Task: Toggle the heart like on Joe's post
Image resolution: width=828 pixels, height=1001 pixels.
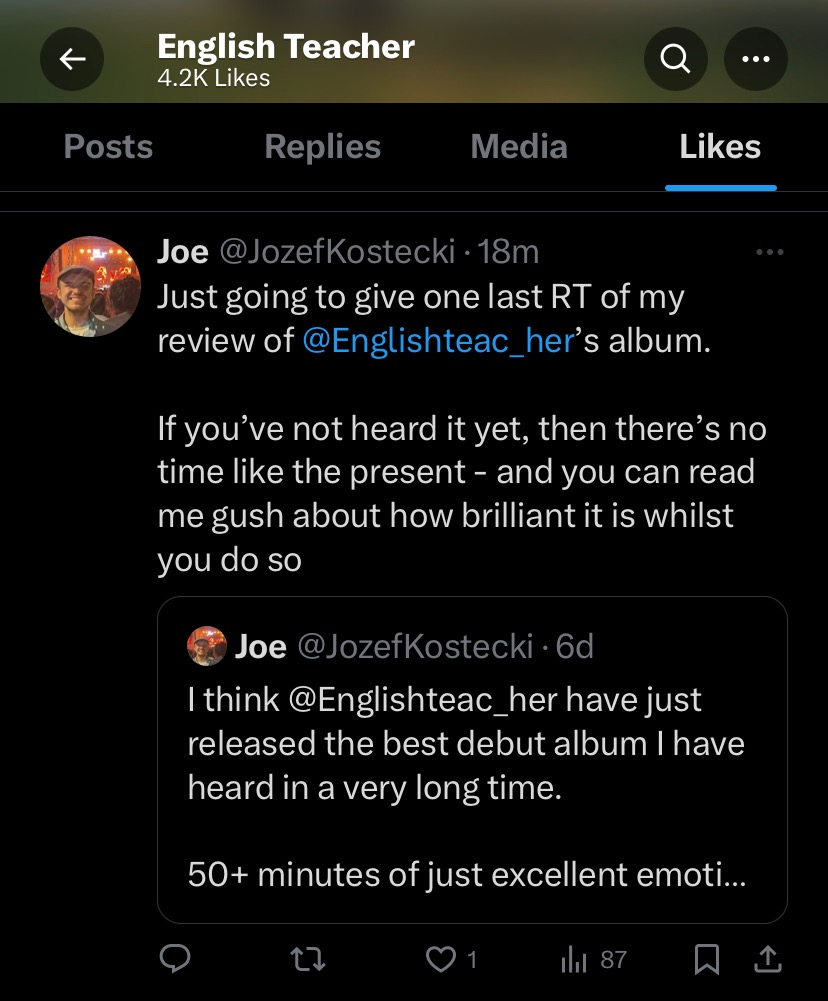Action: [440, 960]
